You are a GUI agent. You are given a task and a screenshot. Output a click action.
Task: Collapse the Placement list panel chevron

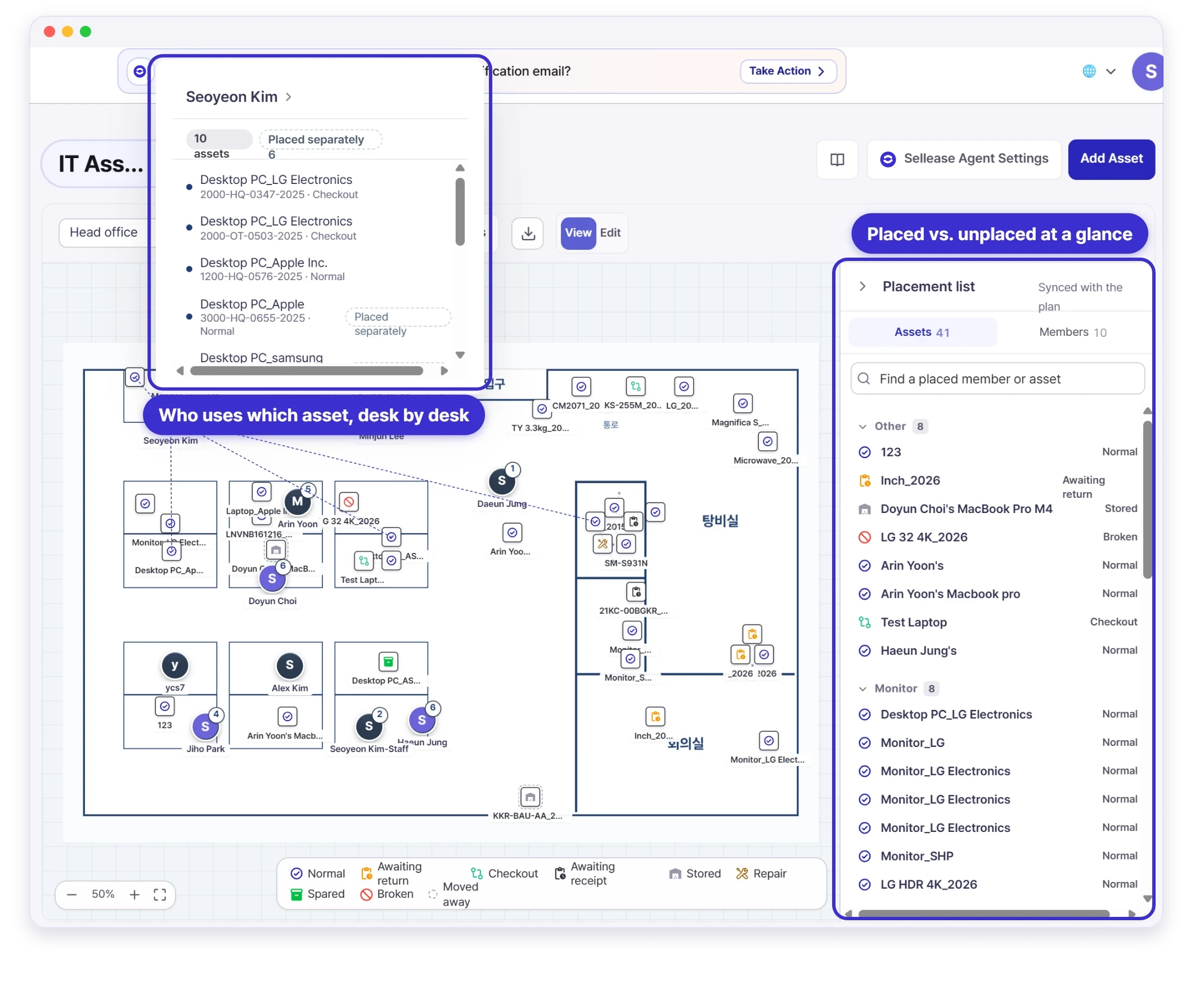862,286
